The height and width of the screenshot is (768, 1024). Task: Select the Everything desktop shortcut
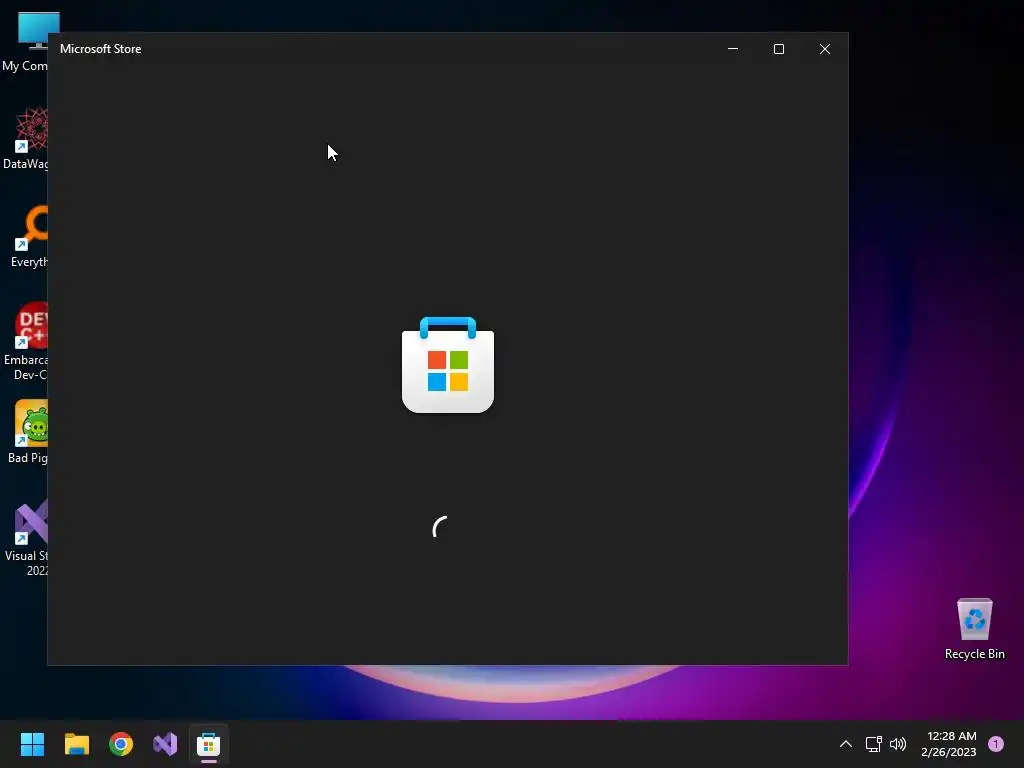(29, 236)
